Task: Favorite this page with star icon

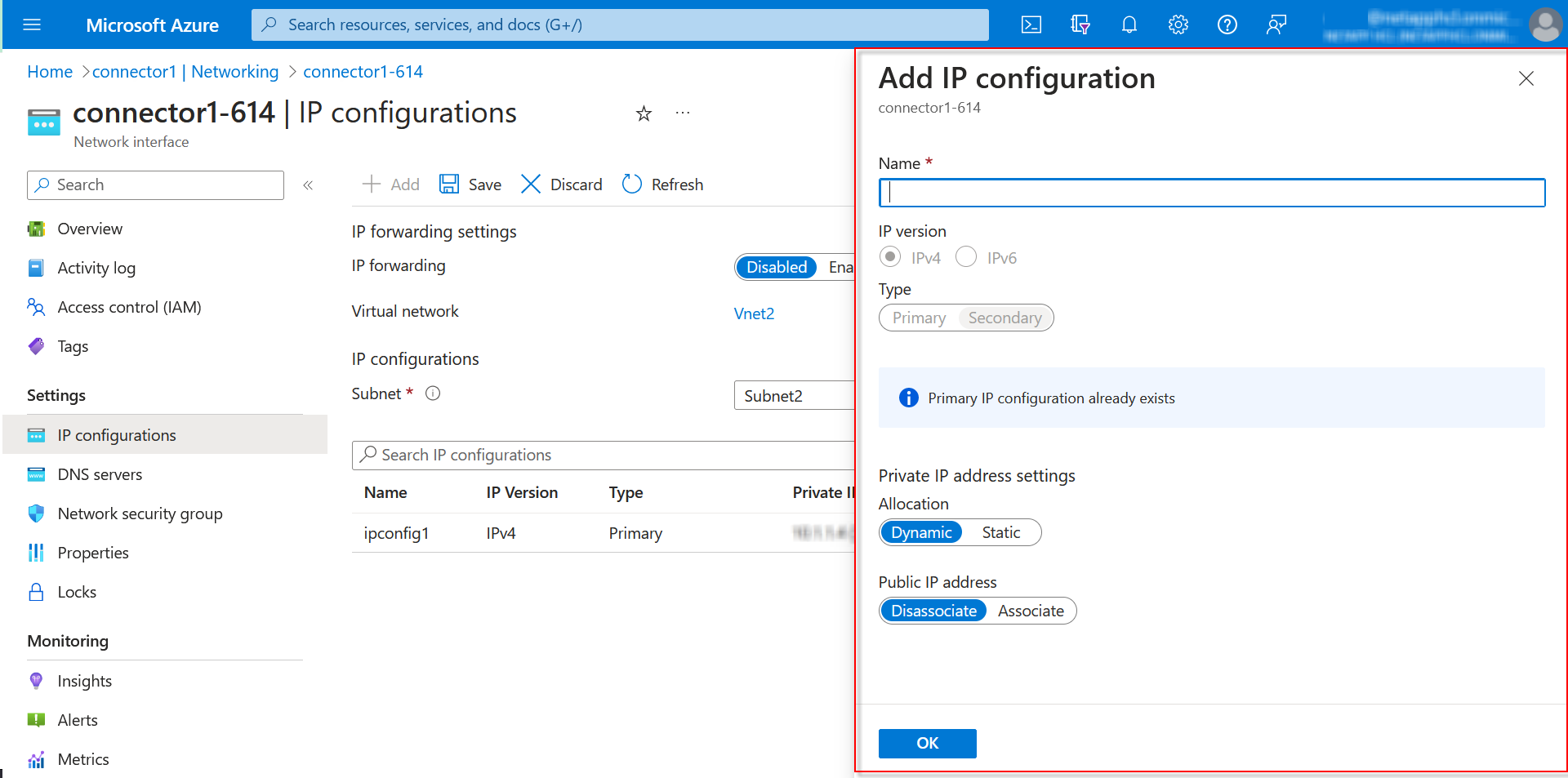Action: tap(644, 113)
